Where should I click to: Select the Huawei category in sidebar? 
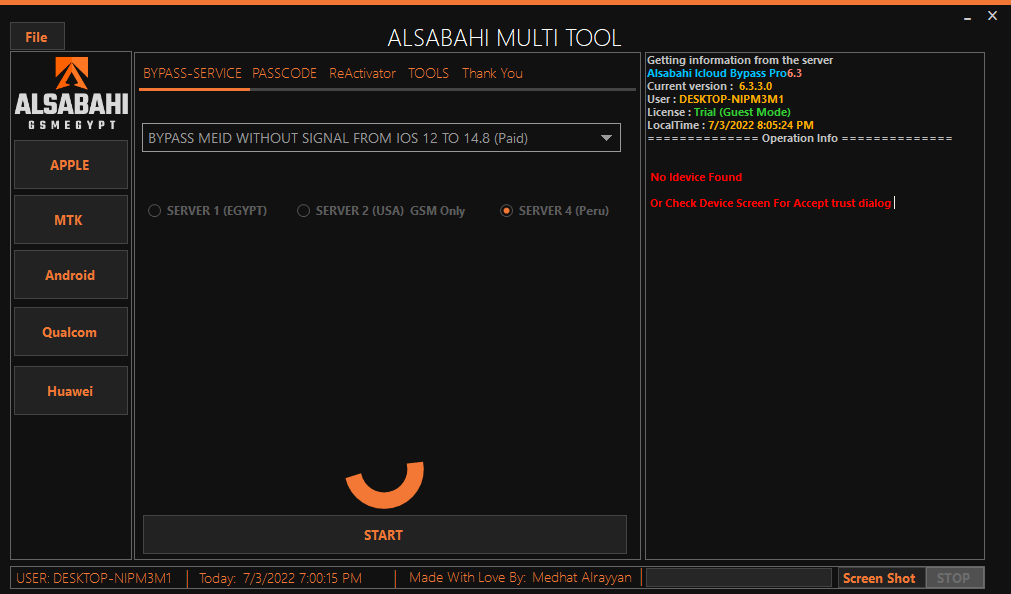(x=70, y=390)
